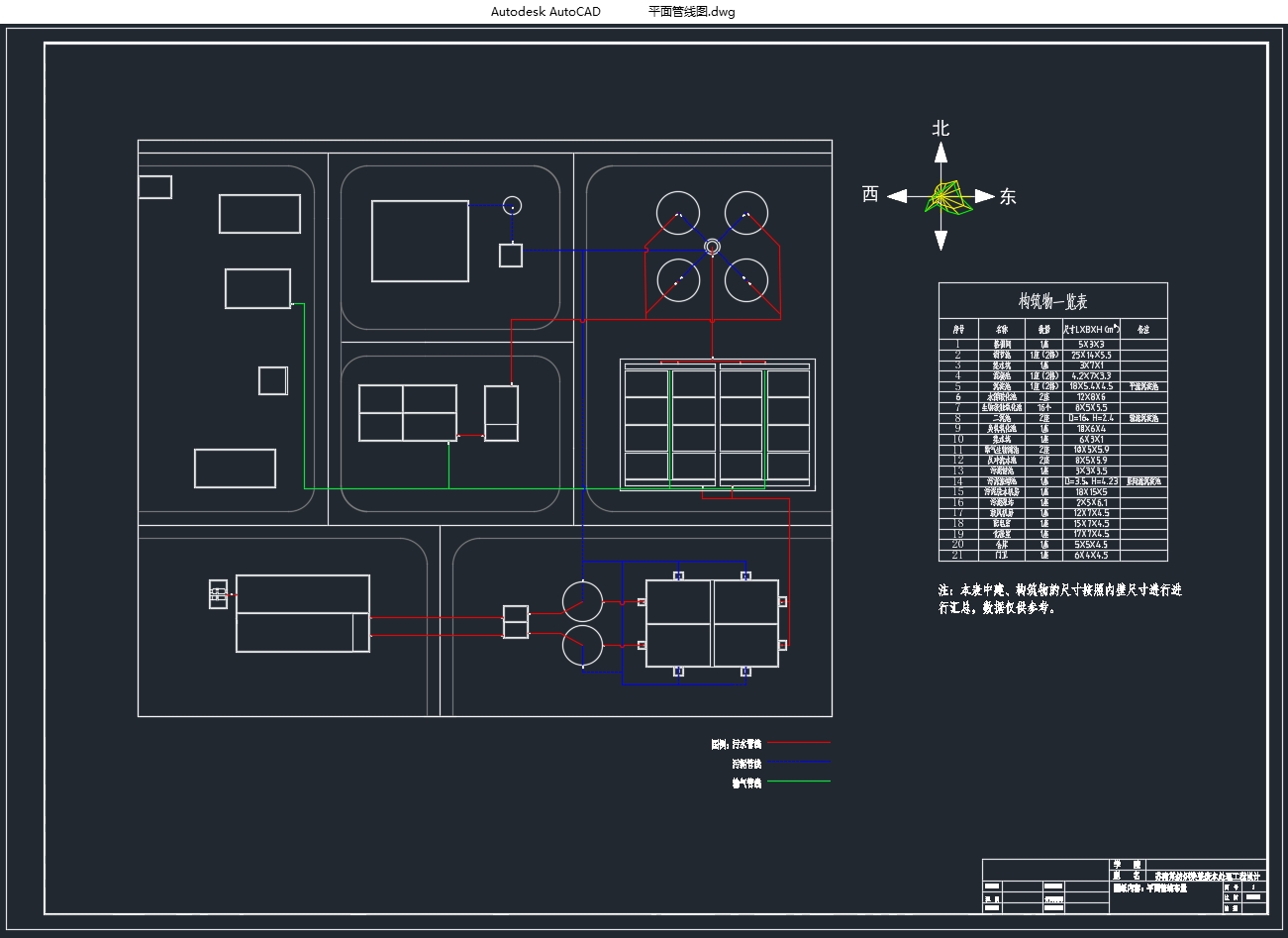This screenshot has width=1288, height=938.
Task: Select the D=16, H=2.4 dimension cell
Action: pos(1091,418)
